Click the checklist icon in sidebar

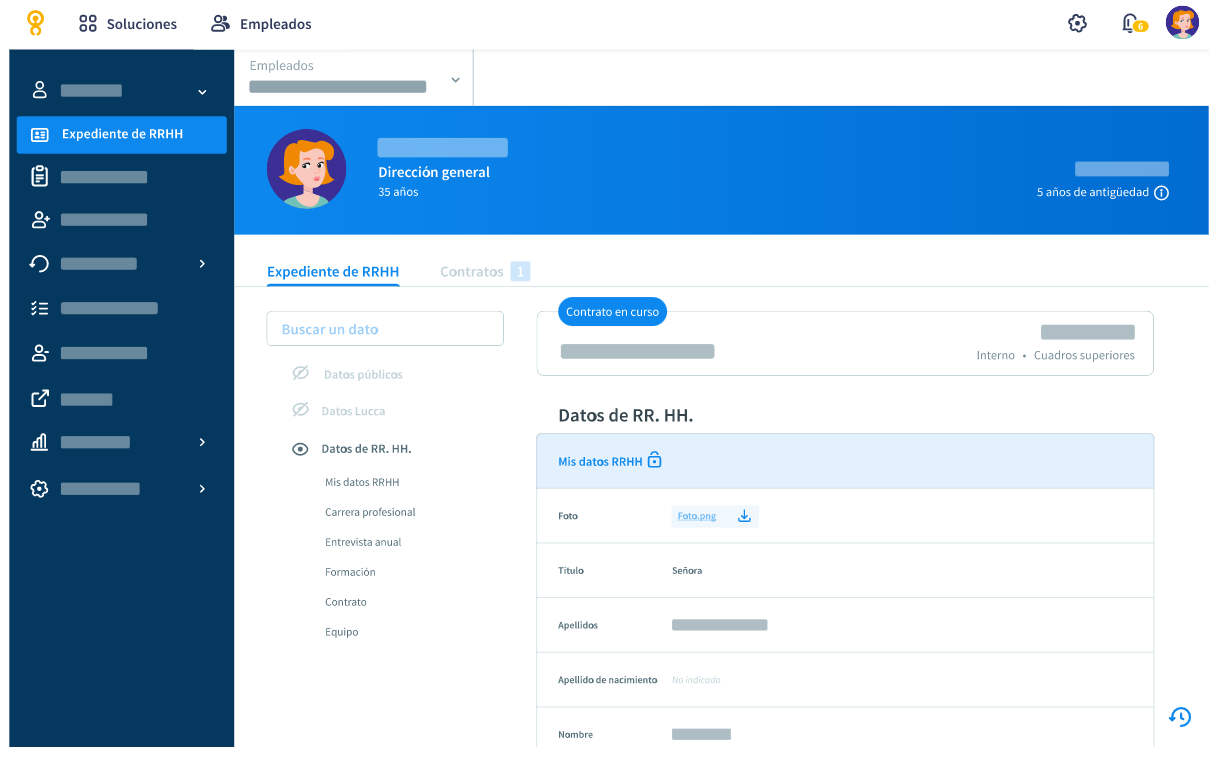(x=40, y=308)
